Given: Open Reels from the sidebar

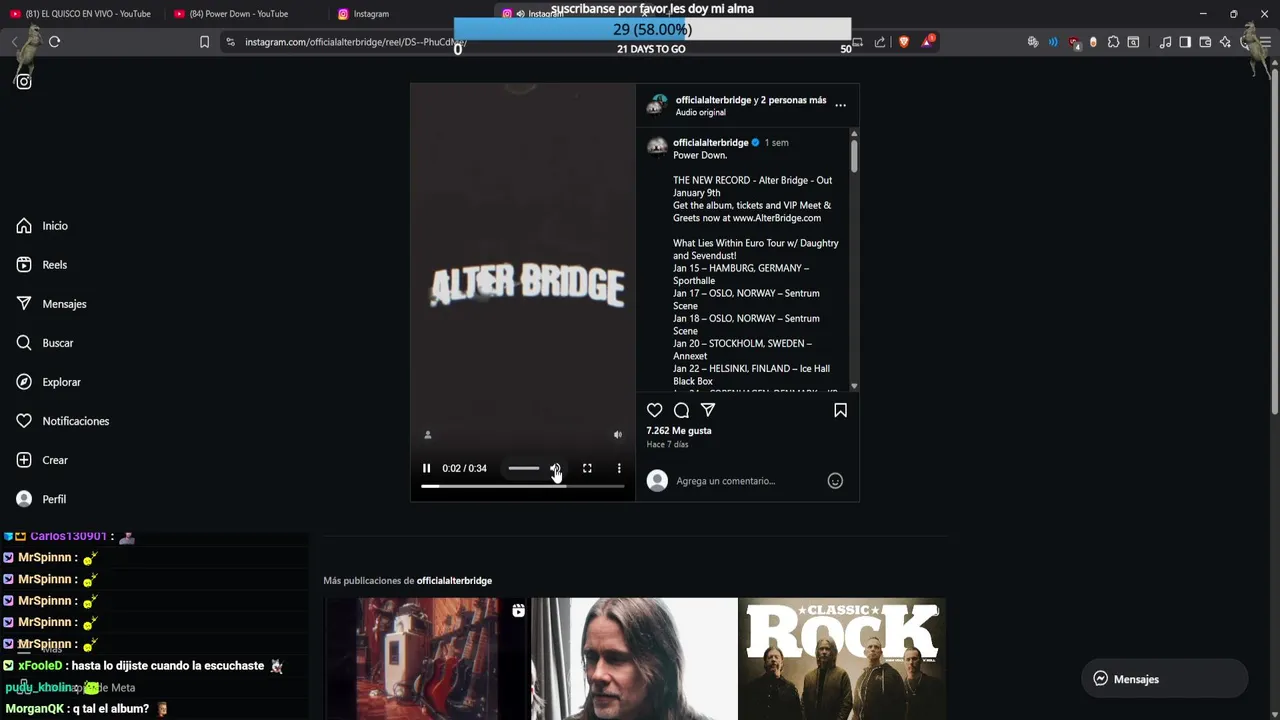Looking at the screenshot, I should (42, 265).
